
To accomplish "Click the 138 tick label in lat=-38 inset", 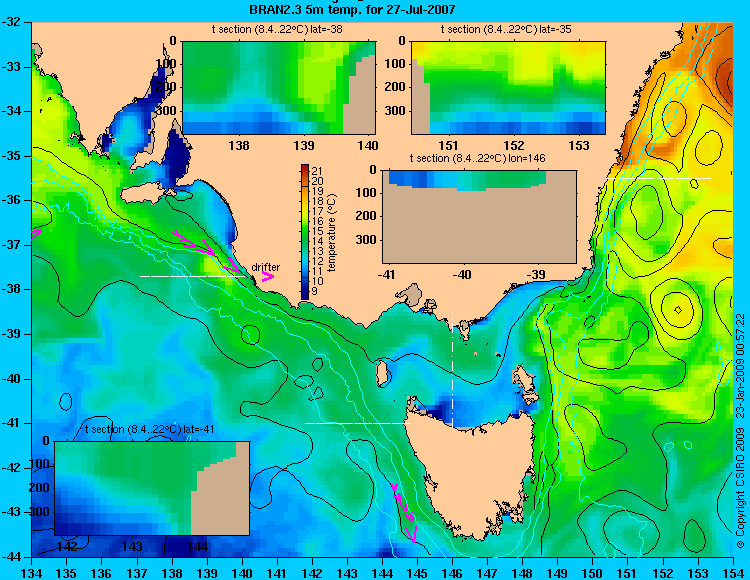I will [239, 145].
